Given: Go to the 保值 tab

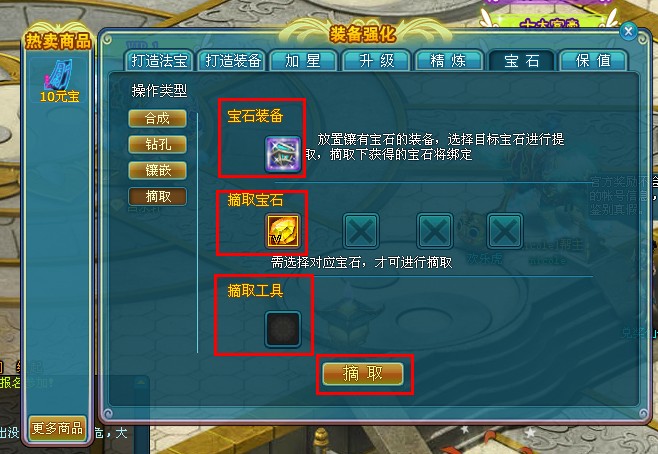Looking at the screenshot, I should point(593,61).
